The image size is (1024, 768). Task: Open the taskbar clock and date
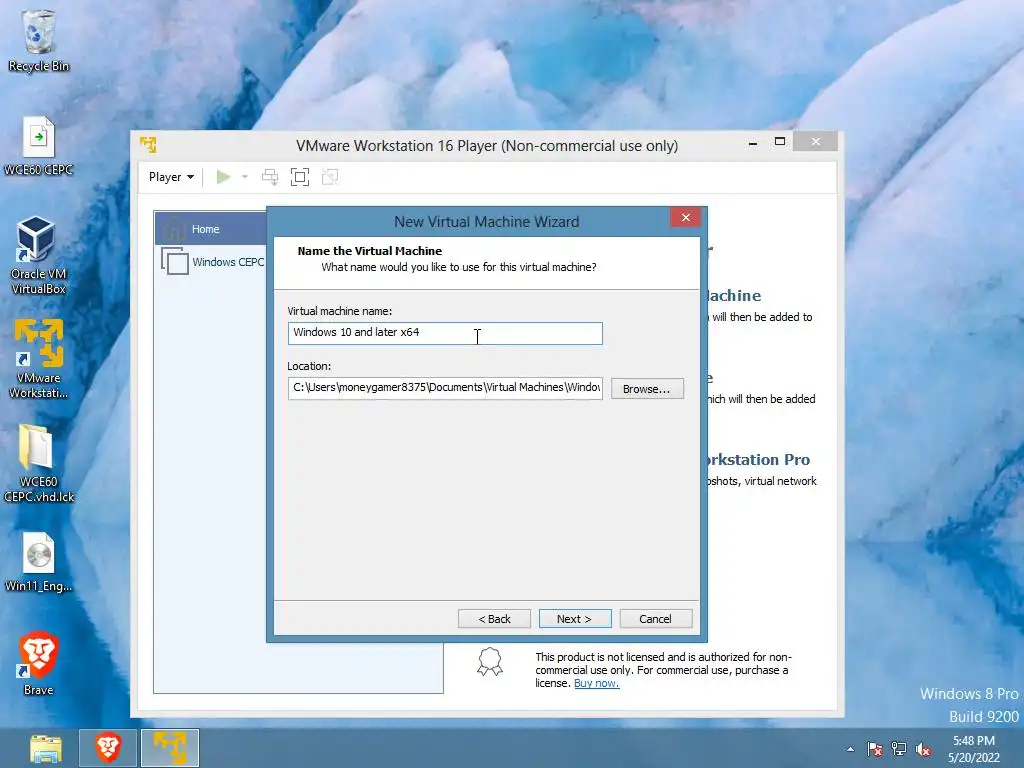tap(974, 749)
